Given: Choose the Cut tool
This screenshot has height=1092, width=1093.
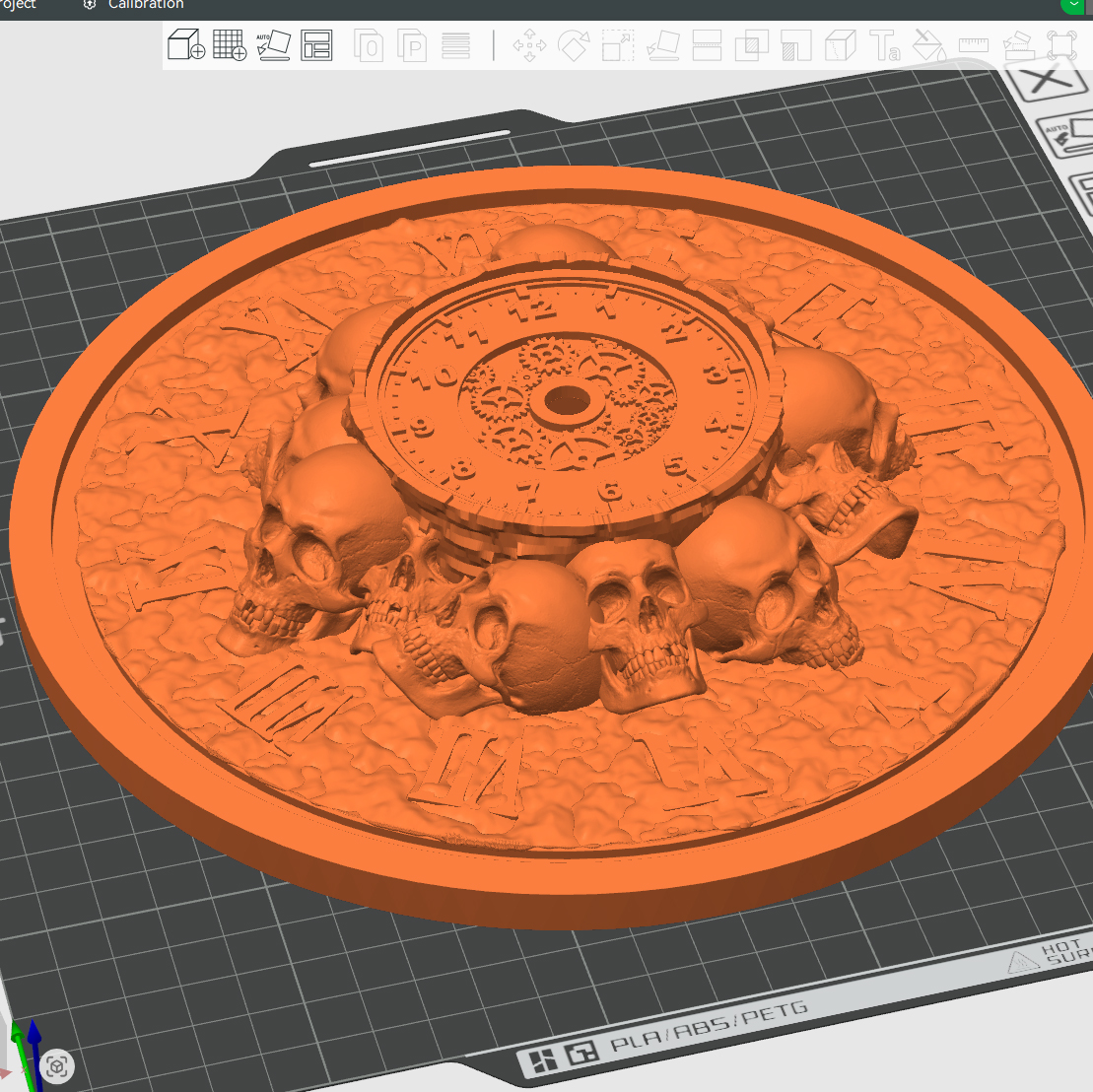Looking at the screenshot, I should (x=707, y=45).
